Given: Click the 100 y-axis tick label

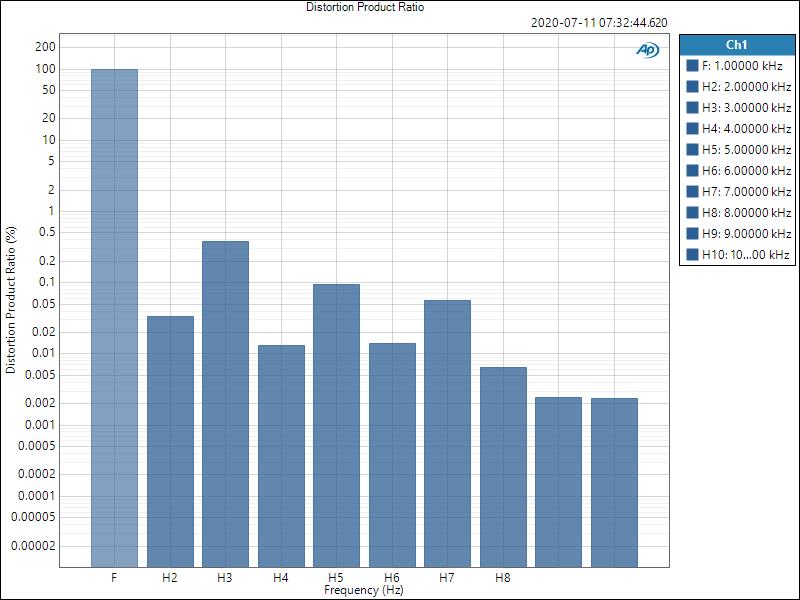Looking at the screenshot, I should pos(45,69).
